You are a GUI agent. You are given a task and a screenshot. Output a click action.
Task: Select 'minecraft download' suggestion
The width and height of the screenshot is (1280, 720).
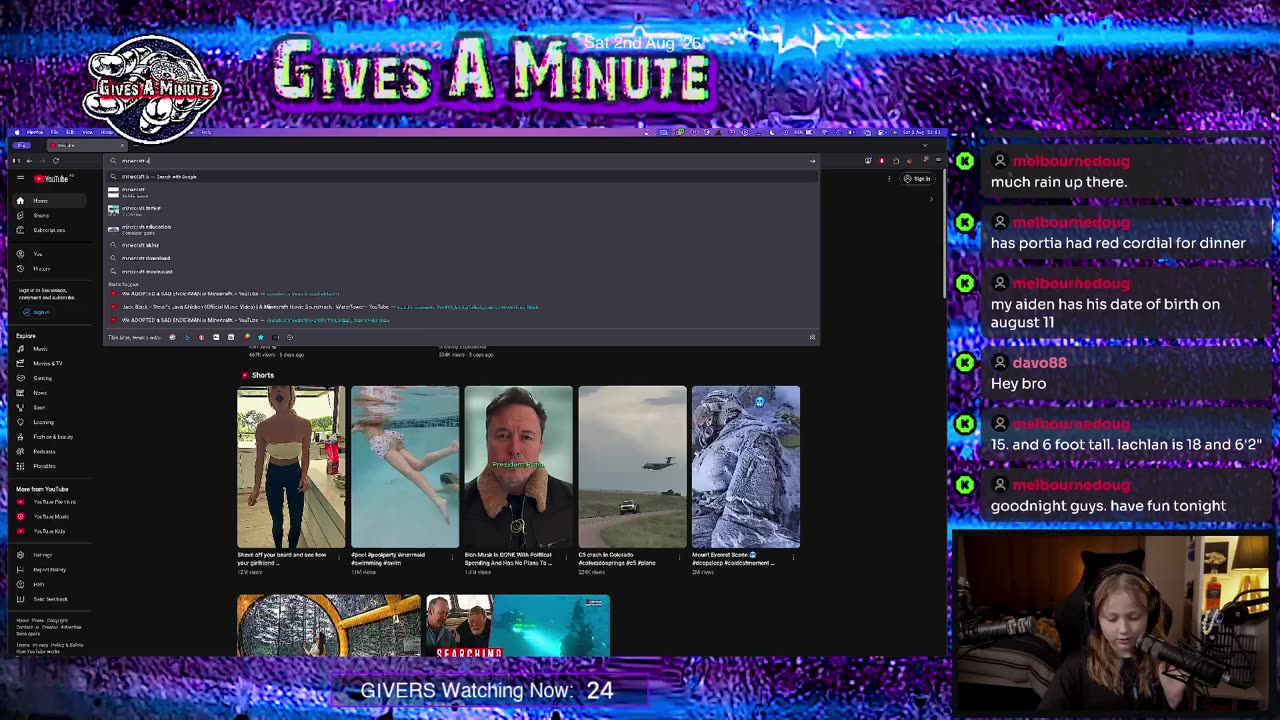point(461,258)
